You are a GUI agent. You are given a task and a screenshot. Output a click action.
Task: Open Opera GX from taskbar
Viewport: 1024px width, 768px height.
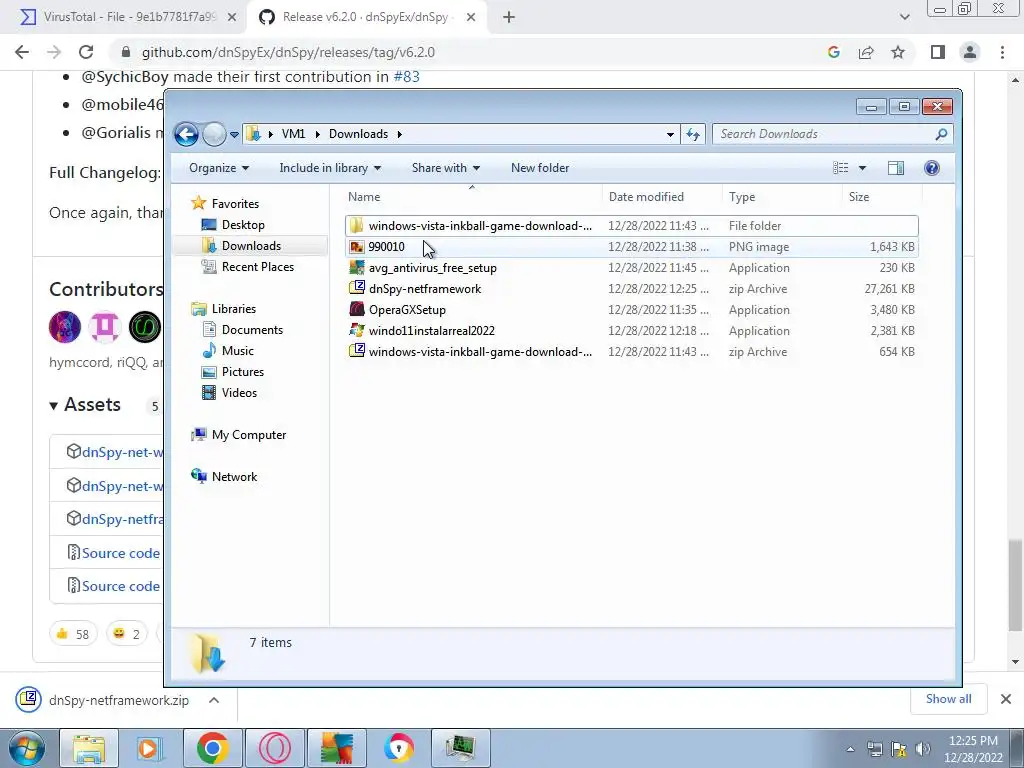pyautogui.click(x=275, y=748)
